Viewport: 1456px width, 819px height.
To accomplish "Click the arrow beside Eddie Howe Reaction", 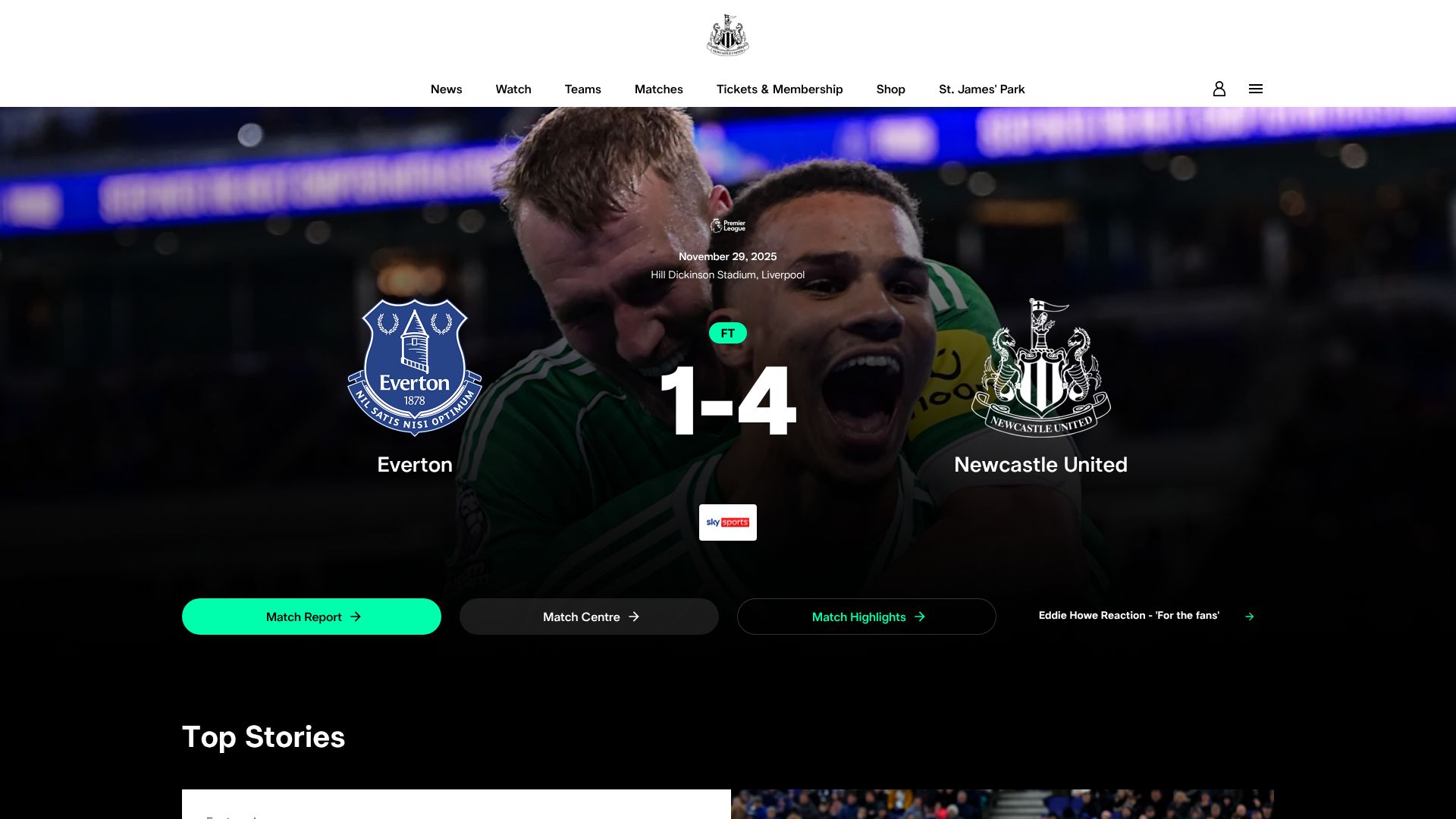I will point(1250,617).
